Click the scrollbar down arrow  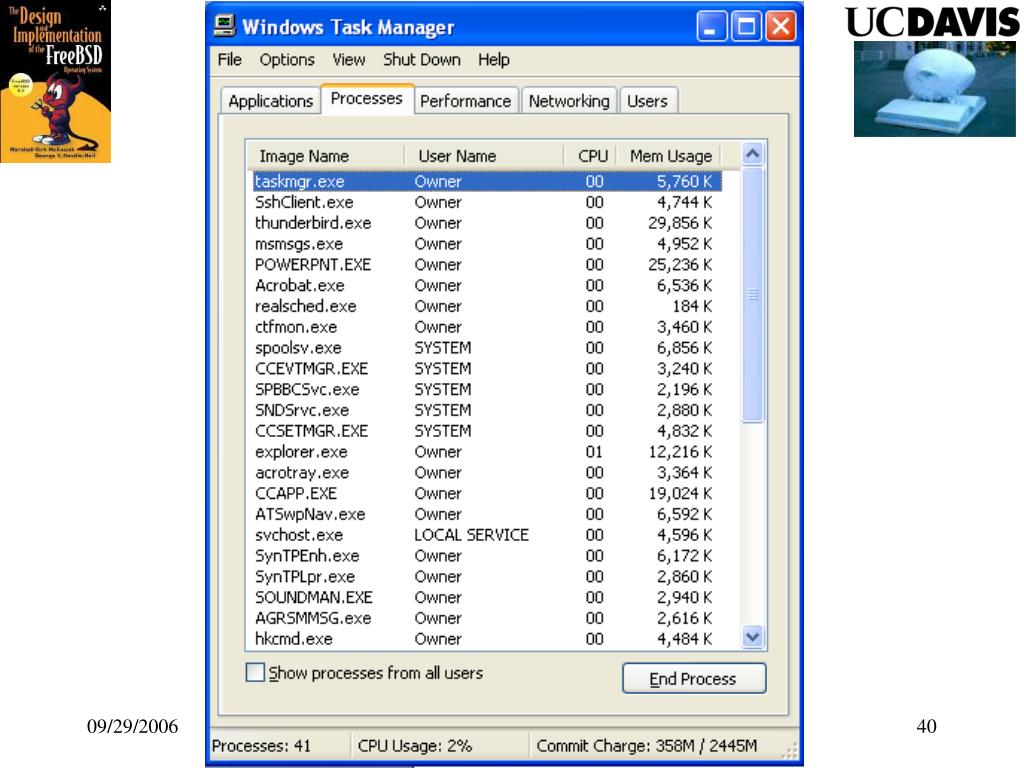pyautogui.click(x=752, y=636)
